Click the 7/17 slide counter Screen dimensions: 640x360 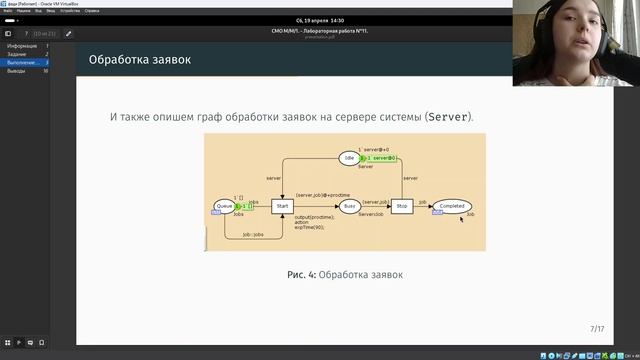pyautogui.click(x=597, y=329)
